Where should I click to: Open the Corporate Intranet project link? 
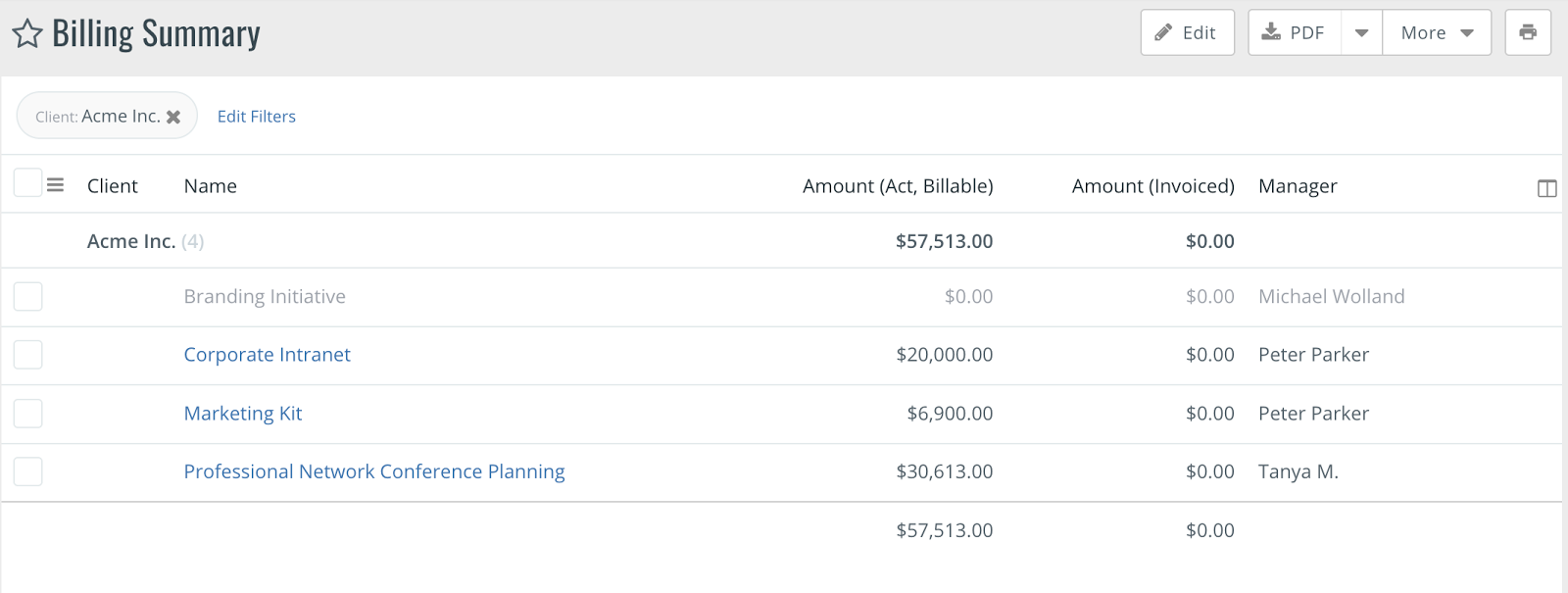click(267, 355)
